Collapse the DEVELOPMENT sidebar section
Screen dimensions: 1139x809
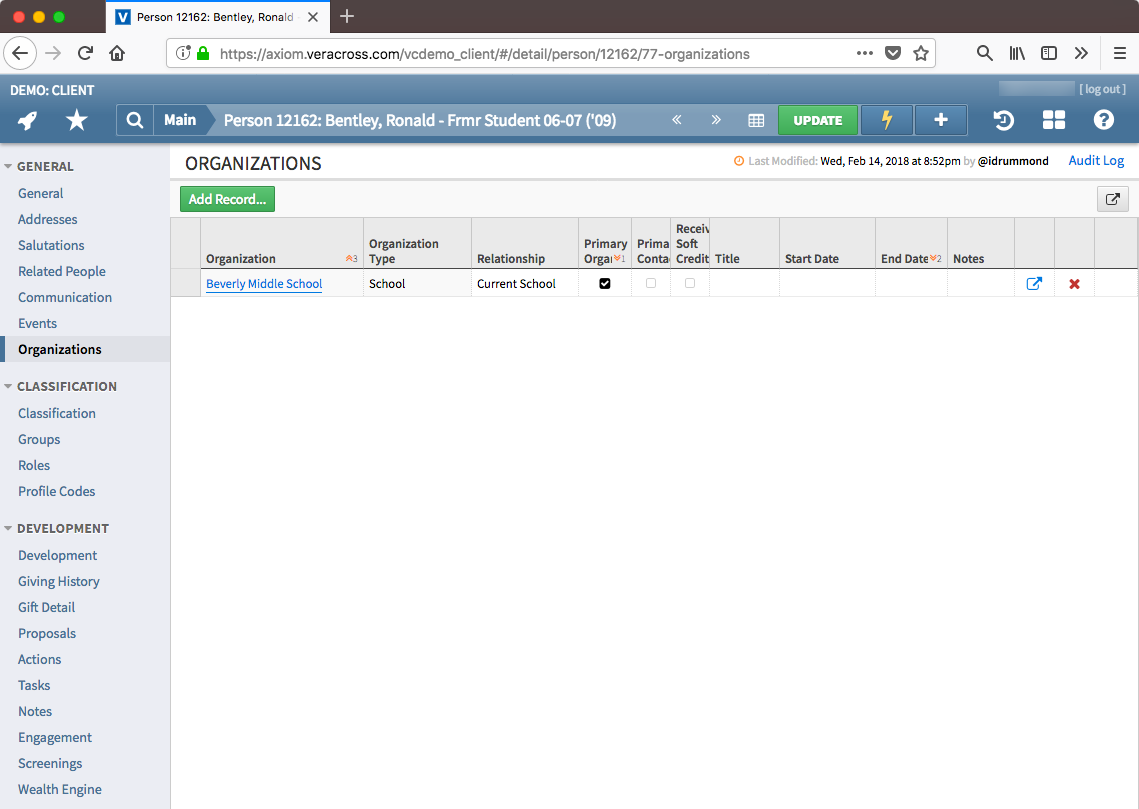point(9,528)
